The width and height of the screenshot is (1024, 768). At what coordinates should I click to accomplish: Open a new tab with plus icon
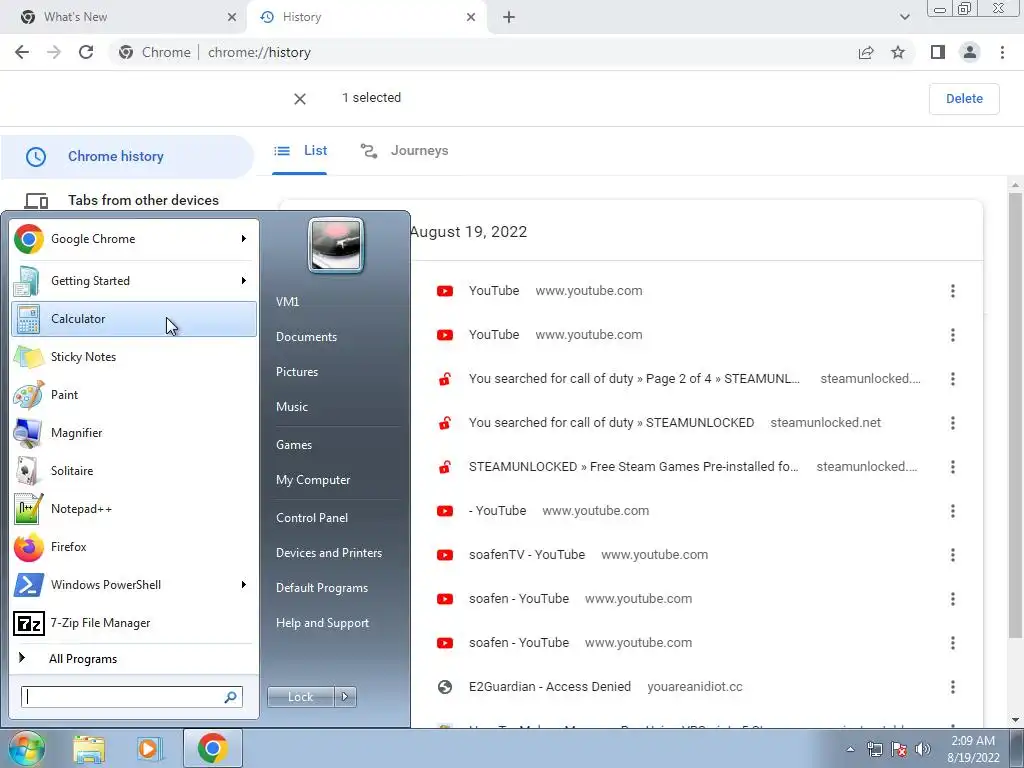[x=509, y=17]
